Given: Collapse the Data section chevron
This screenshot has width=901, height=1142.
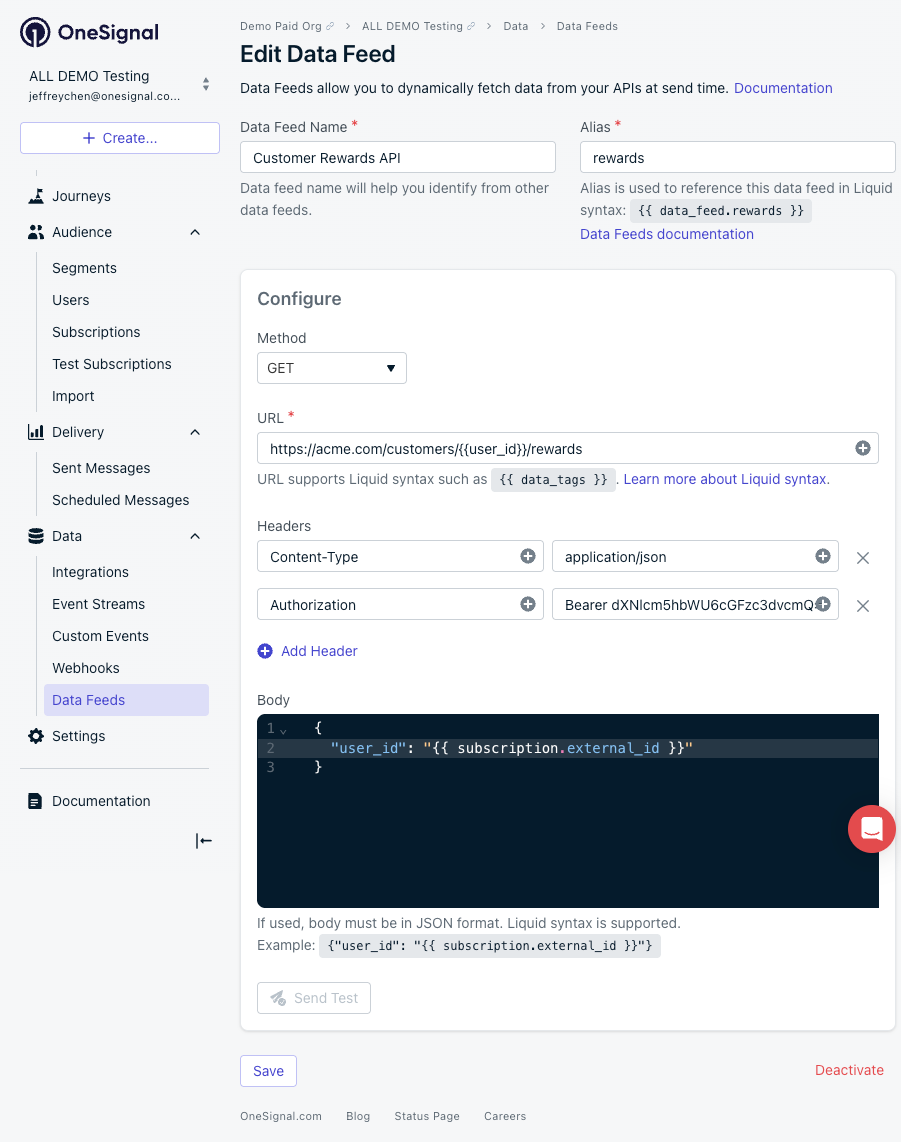Looking at the screenshot, I should 194,536.
